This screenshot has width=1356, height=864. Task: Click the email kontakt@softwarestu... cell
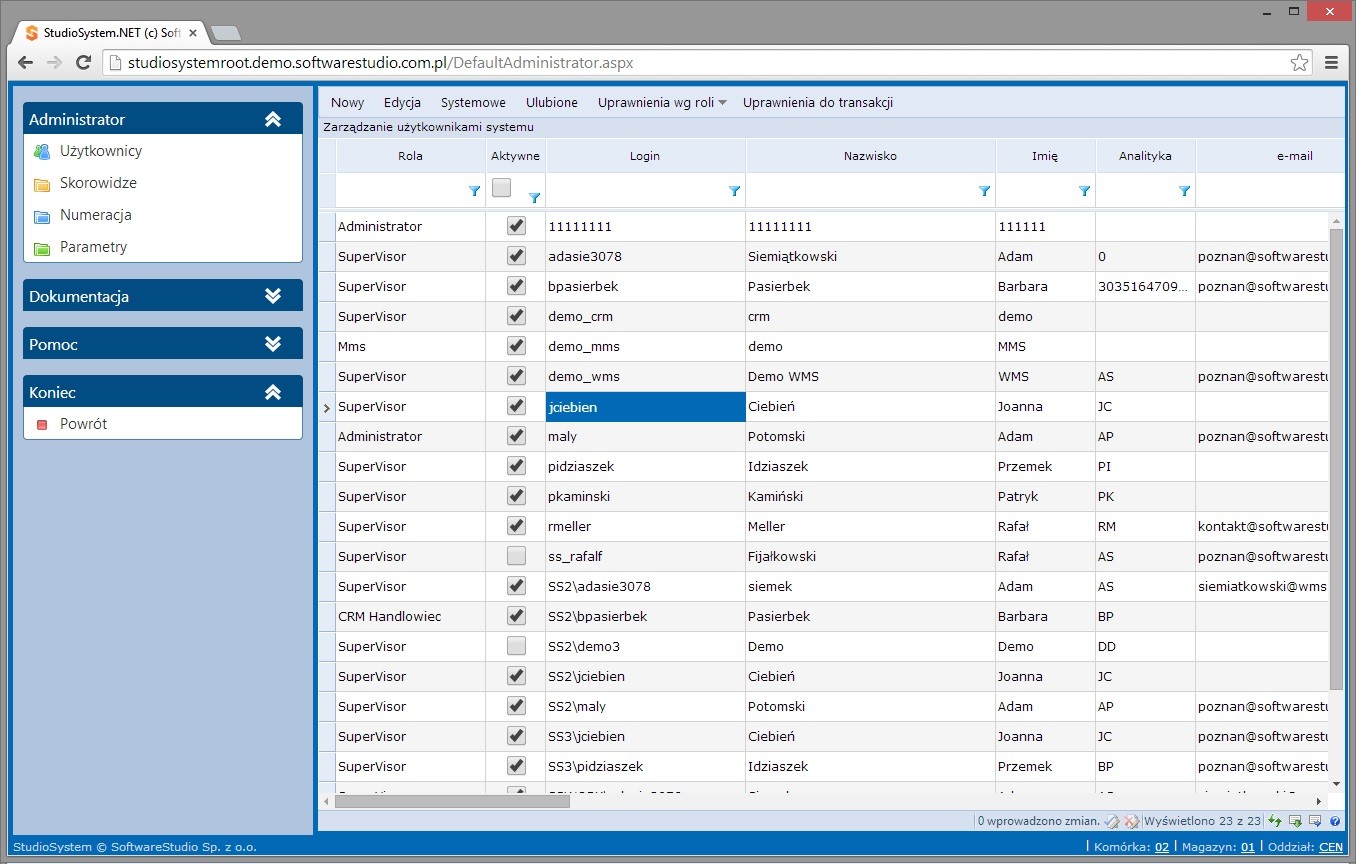pos(1263,526)
